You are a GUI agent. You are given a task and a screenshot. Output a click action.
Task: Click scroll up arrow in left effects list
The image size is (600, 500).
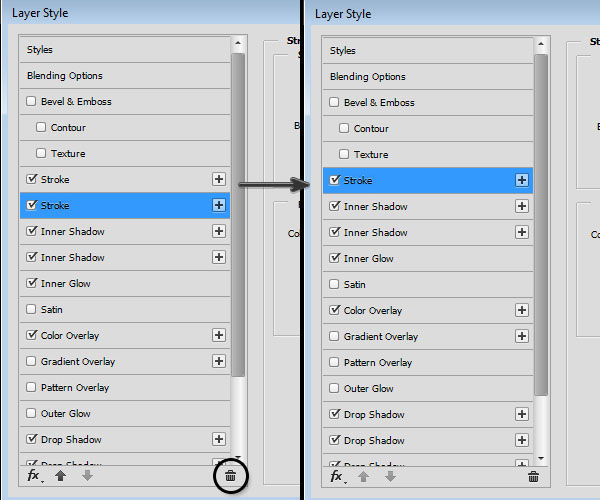click(x=238, y=43)
